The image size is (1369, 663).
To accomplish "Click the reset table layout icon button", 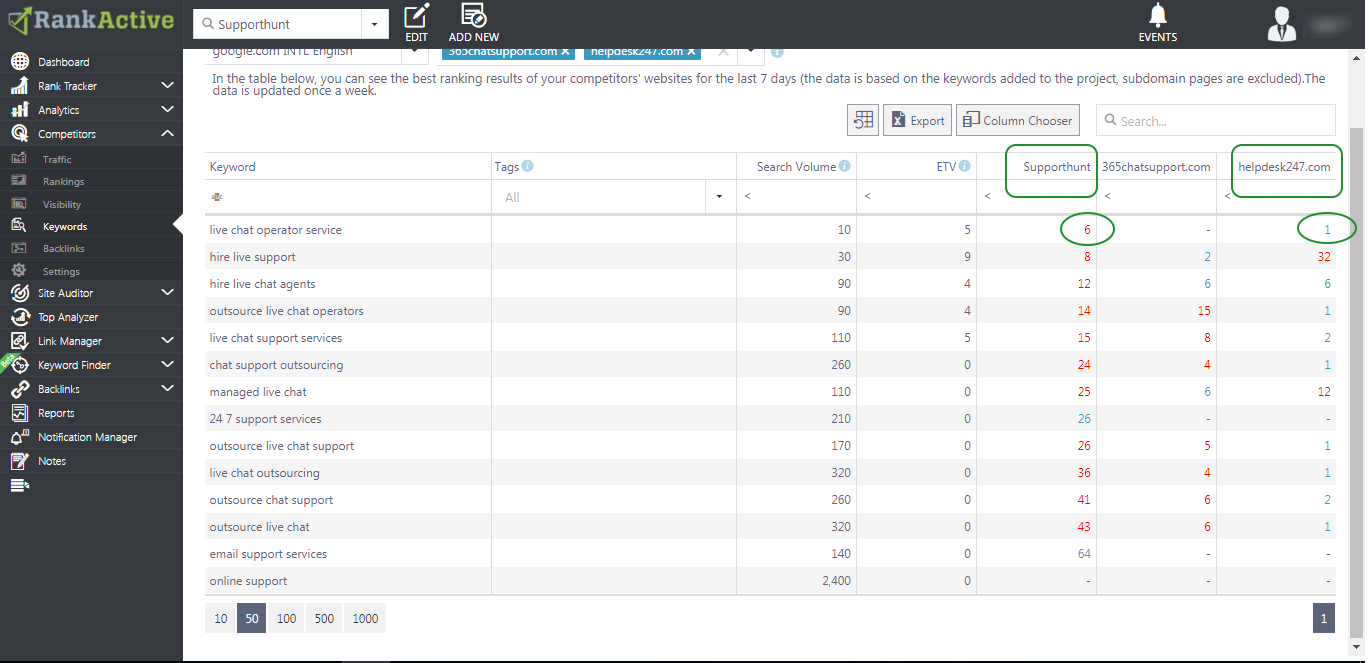I will coord(863,120).
